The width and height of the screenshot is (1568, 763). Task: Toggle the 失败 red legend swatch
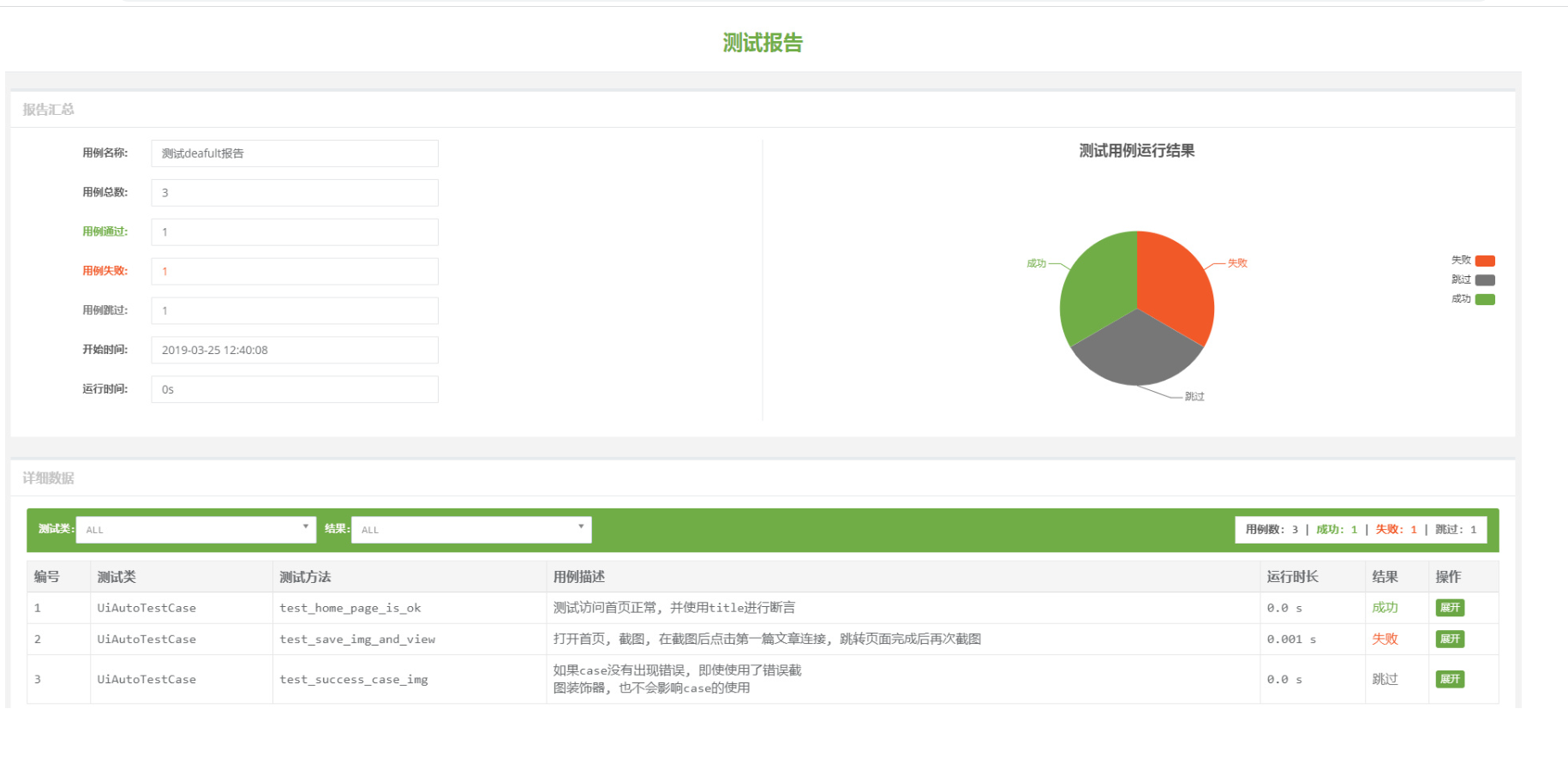pos(1485,261)
